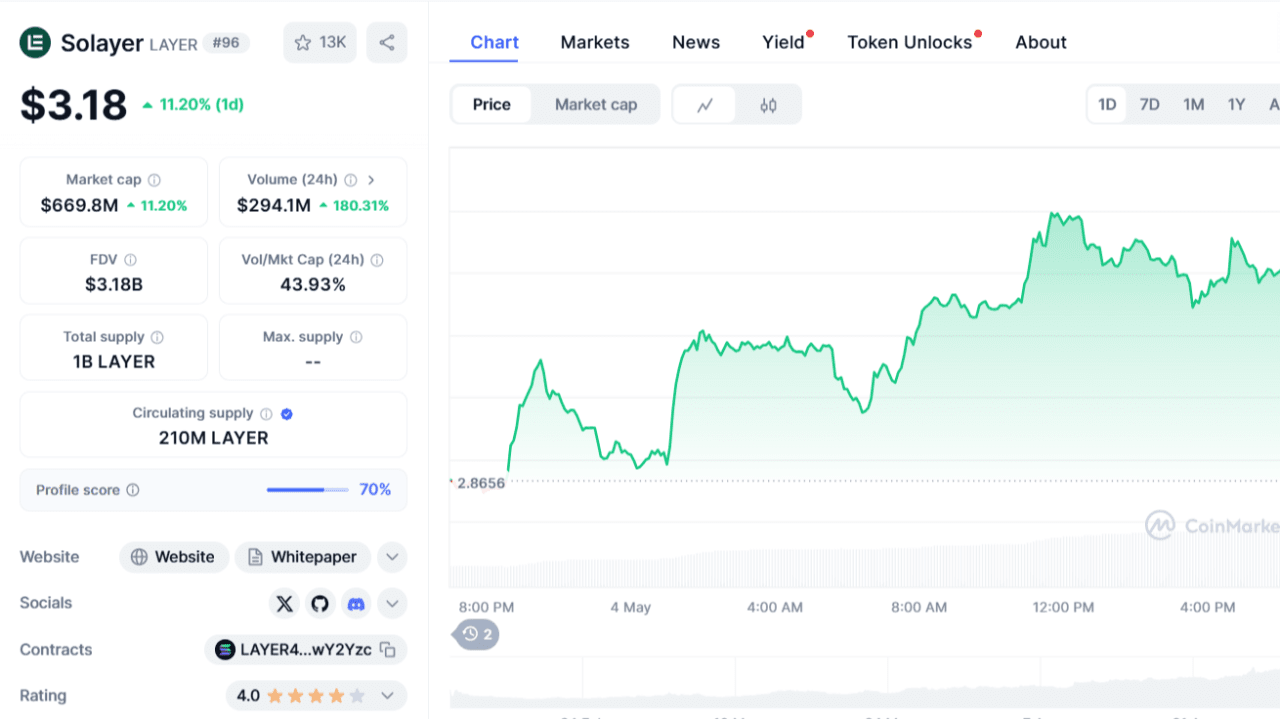The width and height of the screenshot is (1280, 720).
Task: Click the Profile score info icon
Action: [133, 490]
